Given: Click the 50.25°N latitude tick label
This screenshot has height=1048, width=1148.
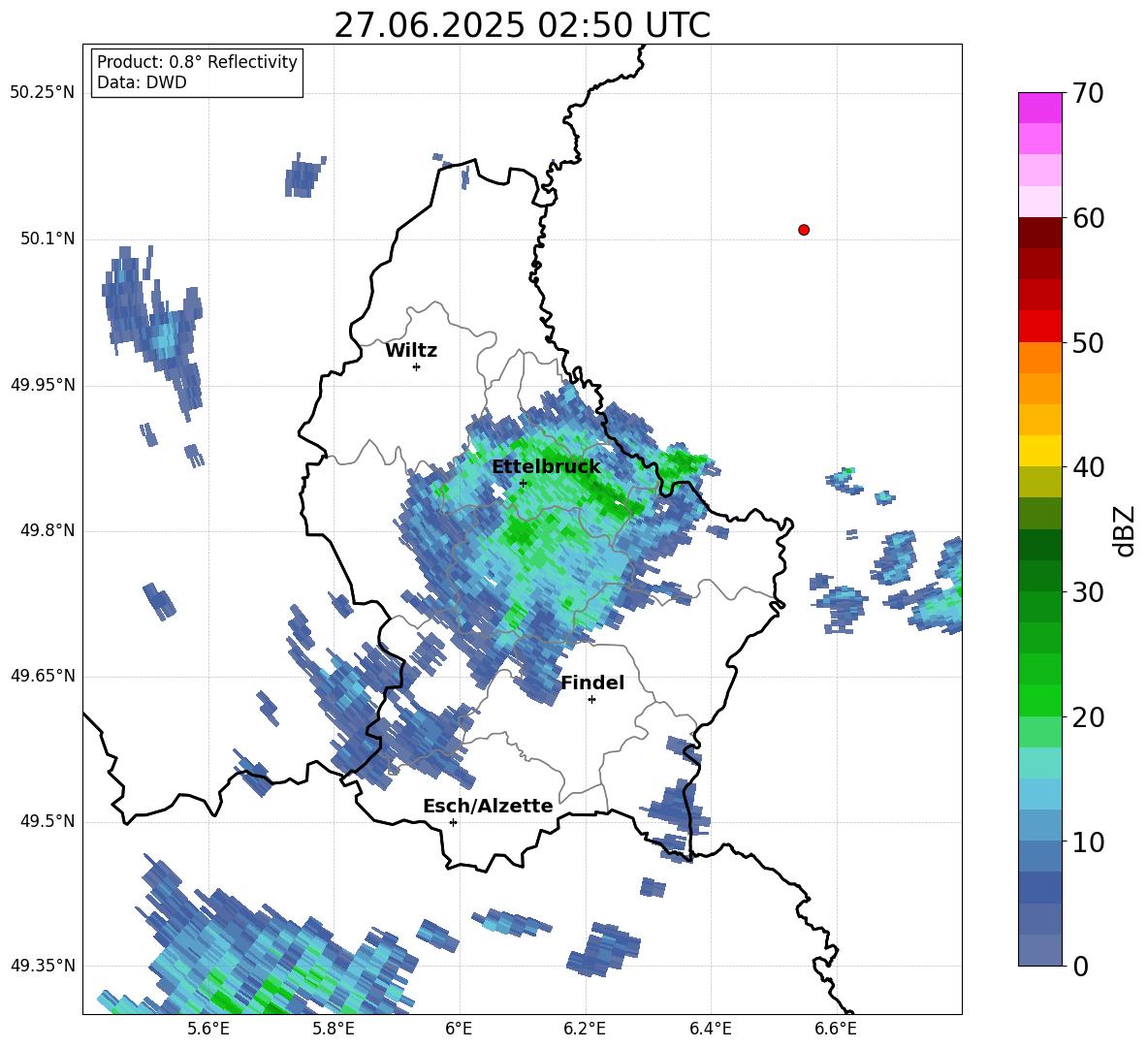Looking at the screenshot, I should coord(43,93).
